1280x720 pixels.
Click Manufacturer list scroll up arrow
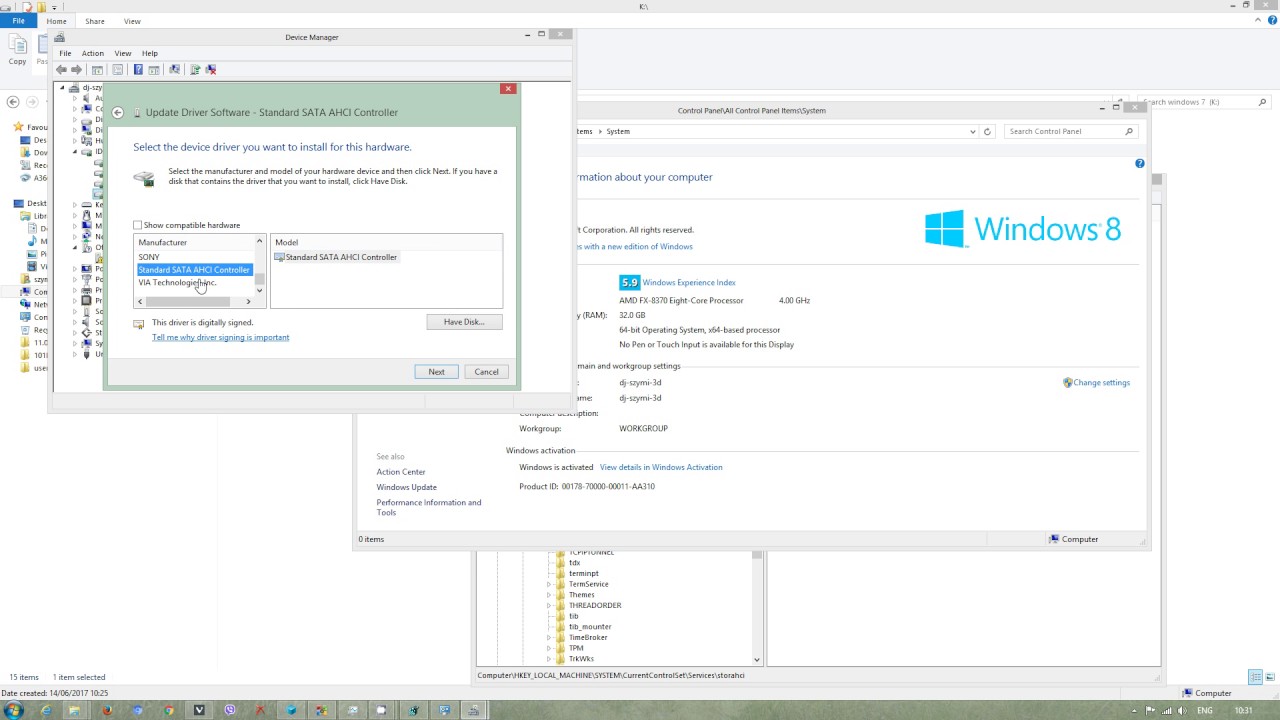(x=260, y=242)
